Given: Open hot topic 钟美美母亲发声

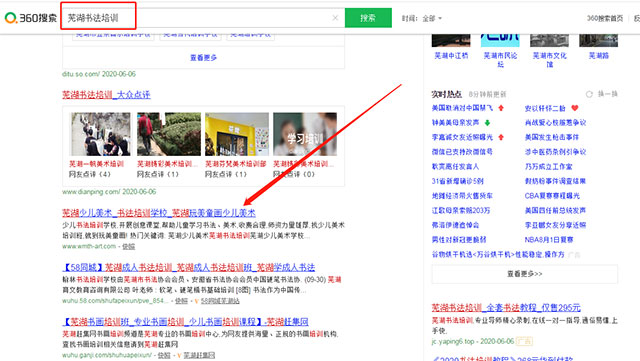Looking at the screenshot, I should tap(456, 123).
